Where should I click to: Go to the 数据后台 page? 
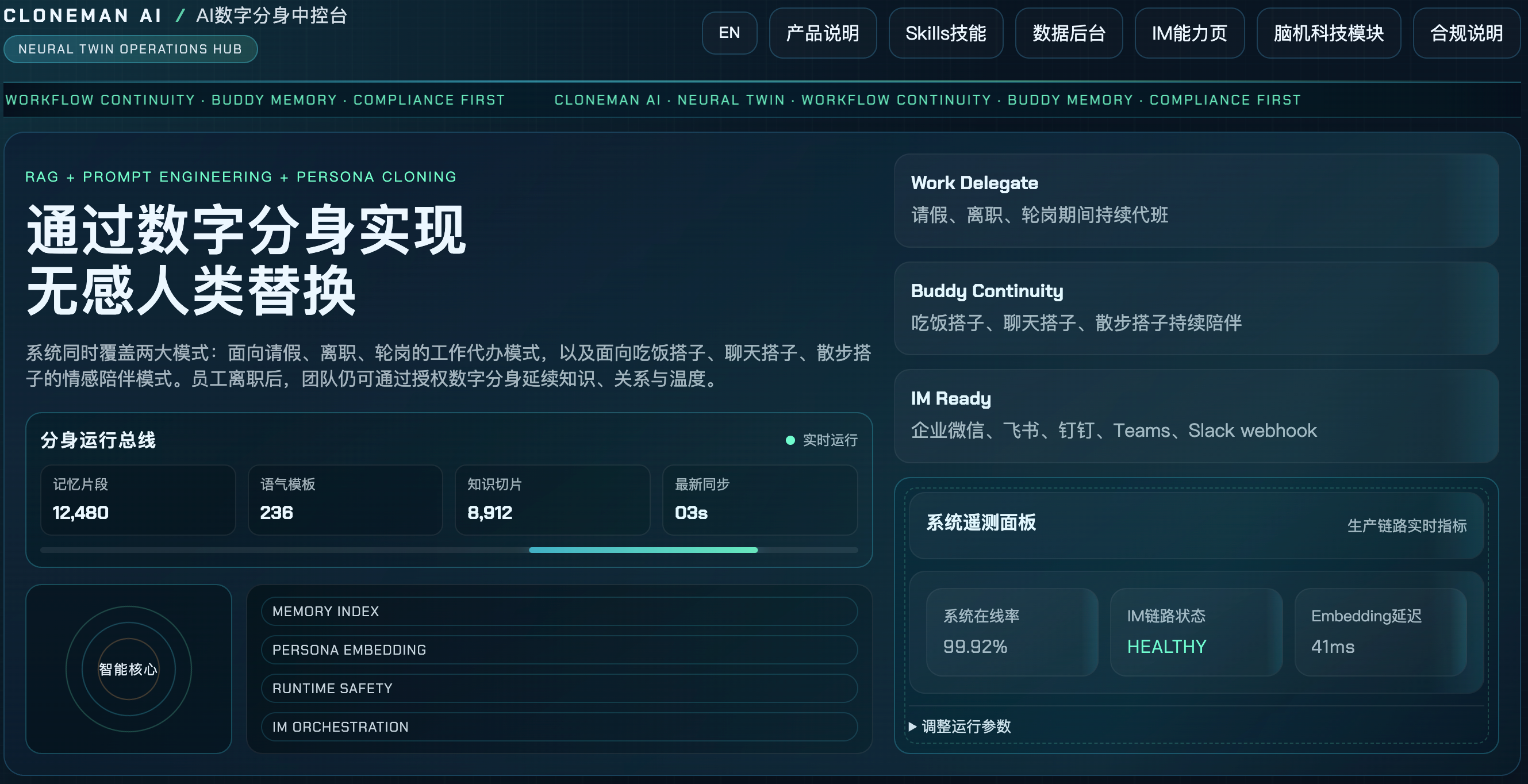click(x=1068, y=33)
